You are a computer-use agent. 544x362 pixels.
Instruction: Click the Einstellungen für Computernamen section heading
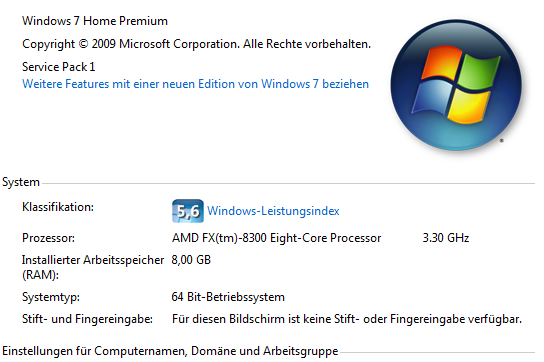(x=170, y=351)
